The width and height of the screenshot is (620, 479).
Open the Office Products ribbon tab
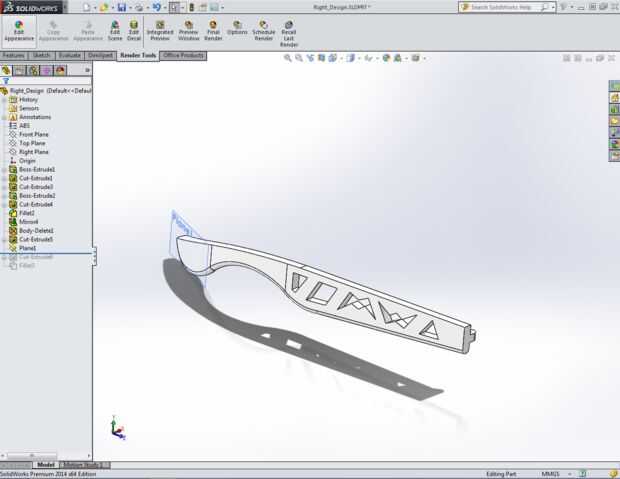tap(183, 55)
